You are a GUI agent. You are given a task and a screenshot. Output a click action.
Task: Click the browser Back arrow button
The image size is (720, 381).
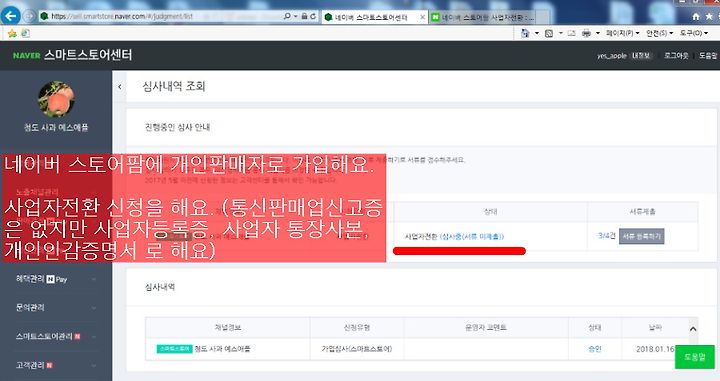click(11, 16)
